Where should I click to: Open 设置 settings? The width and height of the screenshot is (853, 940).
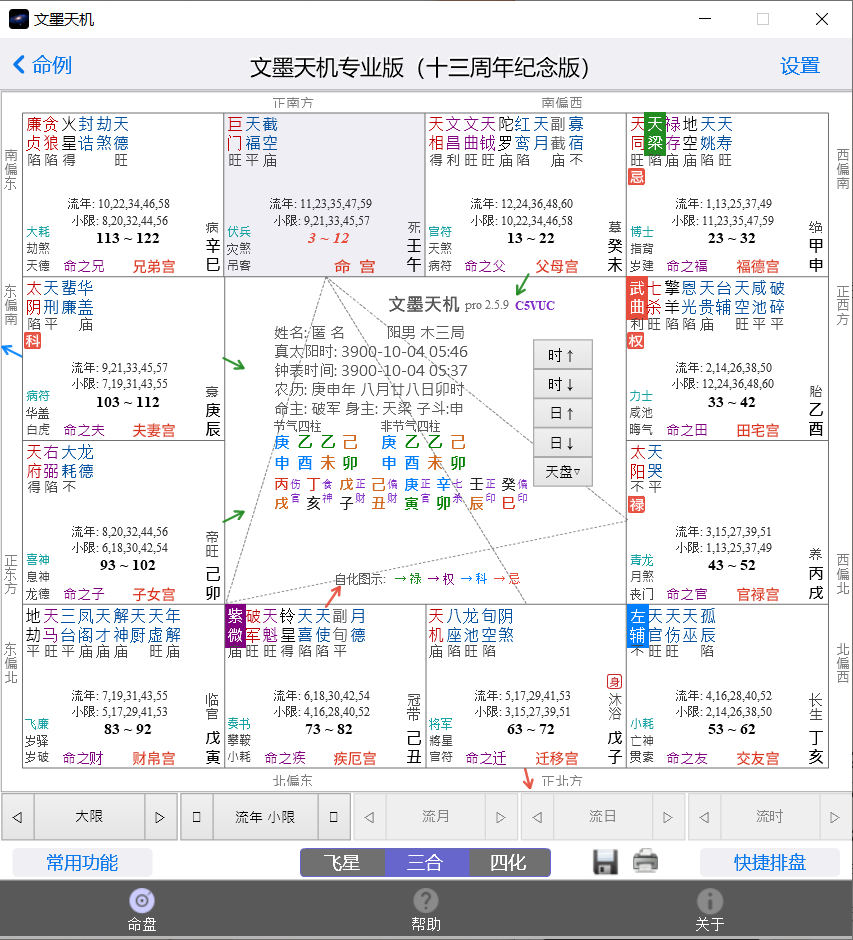[x=800, y=66]
